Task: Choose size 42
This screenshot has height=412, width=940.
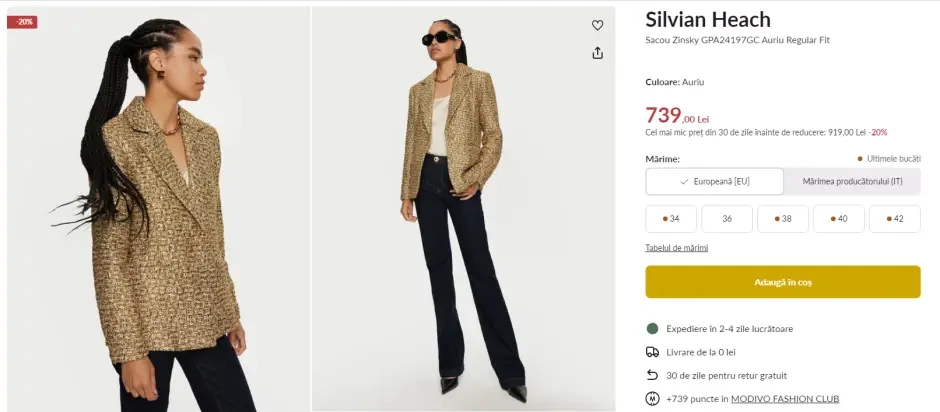Action: pyautogui.click(x=895, y=219)
